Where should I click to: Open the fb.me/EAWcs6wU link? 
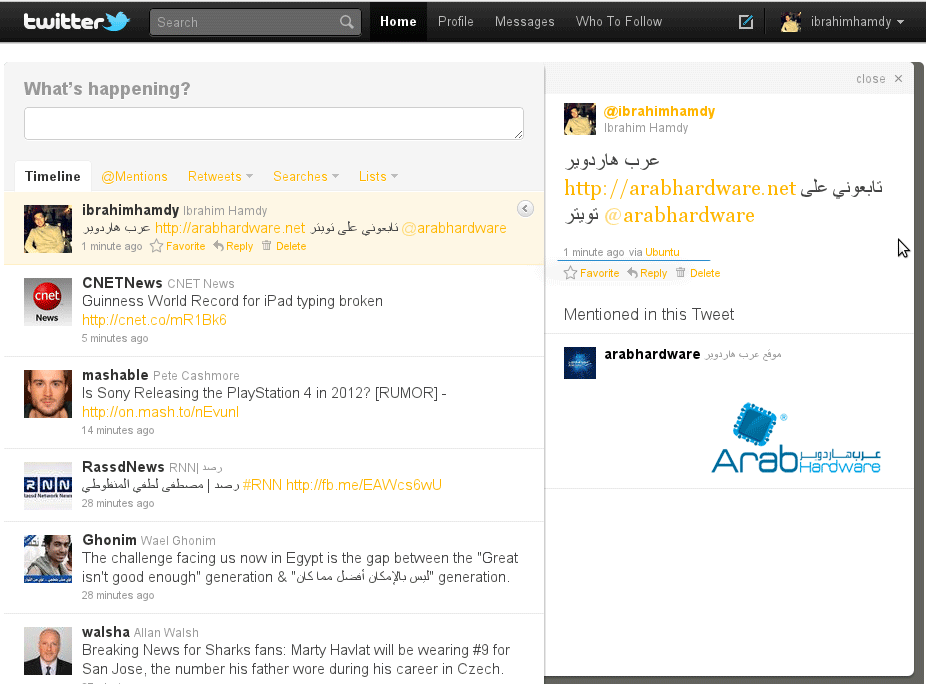tap(364, 485)
